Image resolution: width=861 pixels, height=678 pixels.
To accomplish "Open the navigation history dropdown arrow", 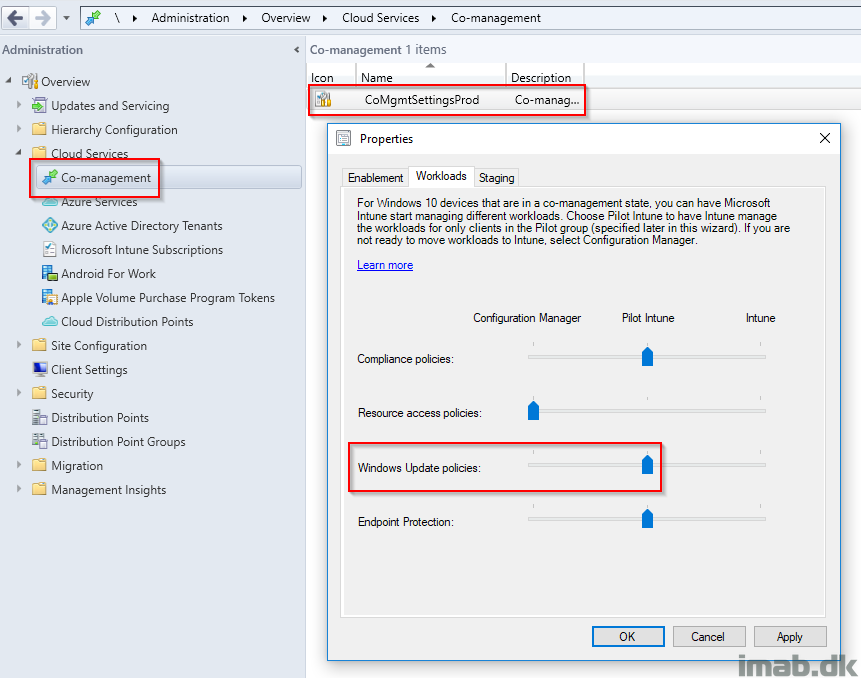I will pyautogui.click(x=66, y=18).
